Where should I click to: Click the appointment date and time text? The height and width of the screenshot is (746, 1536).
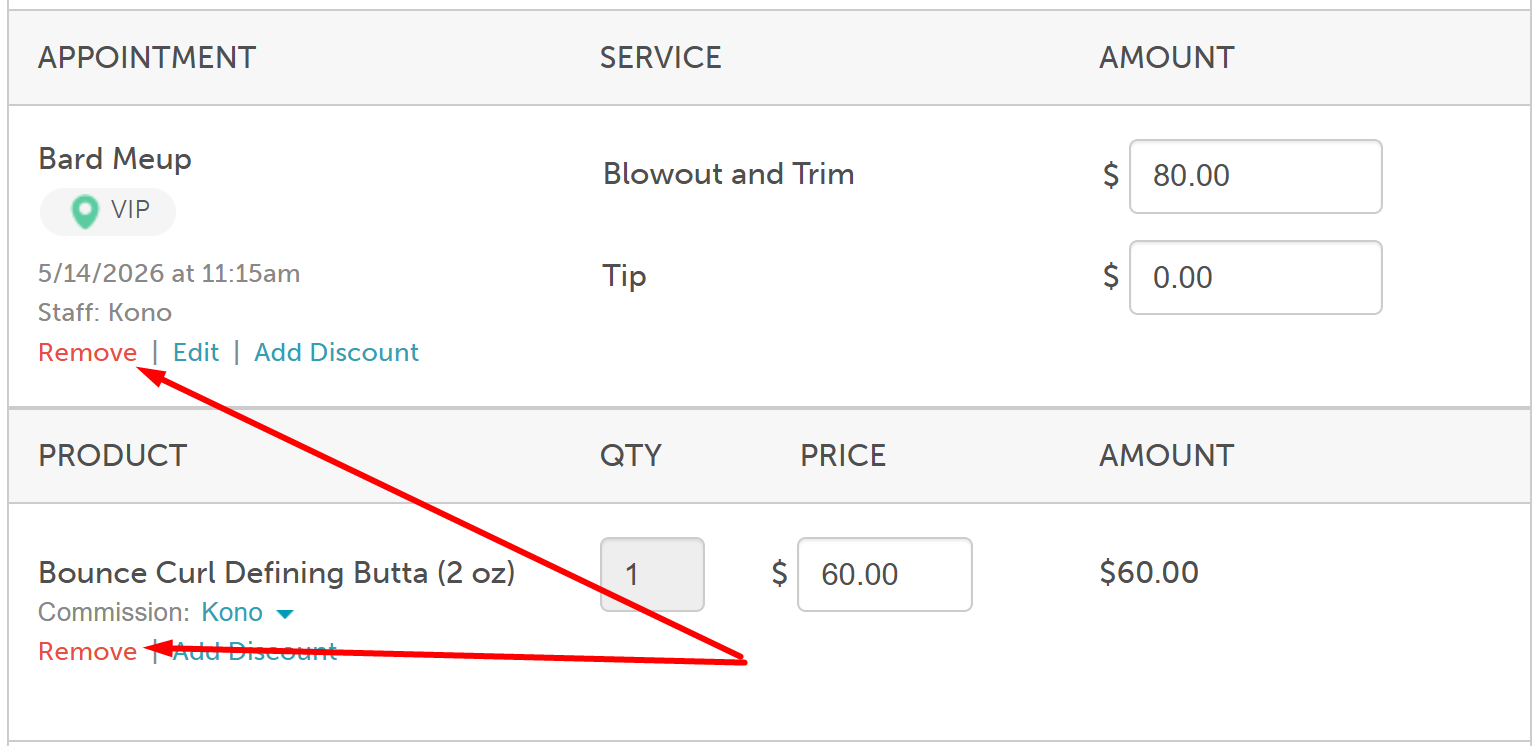169,274
